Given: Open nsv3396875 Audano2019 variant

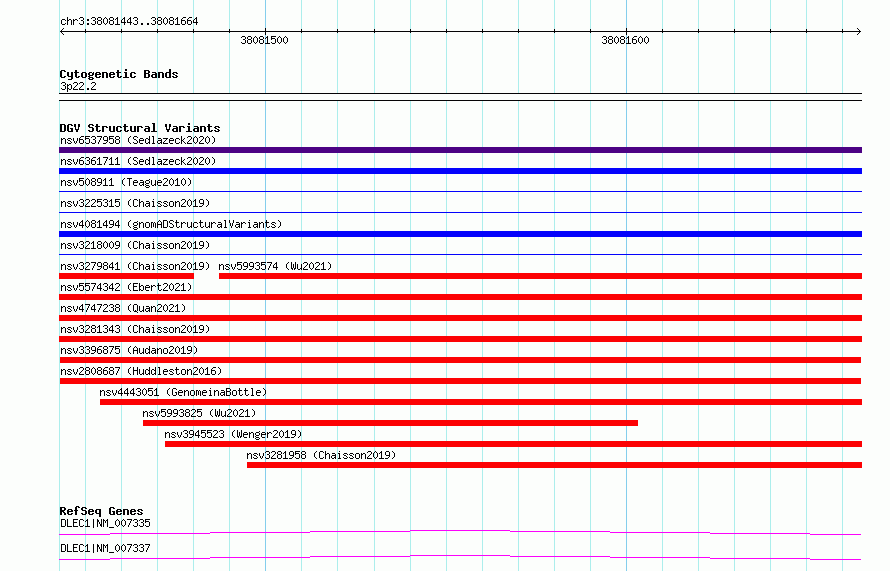Looking at the screenshot, I should (129, 350).
